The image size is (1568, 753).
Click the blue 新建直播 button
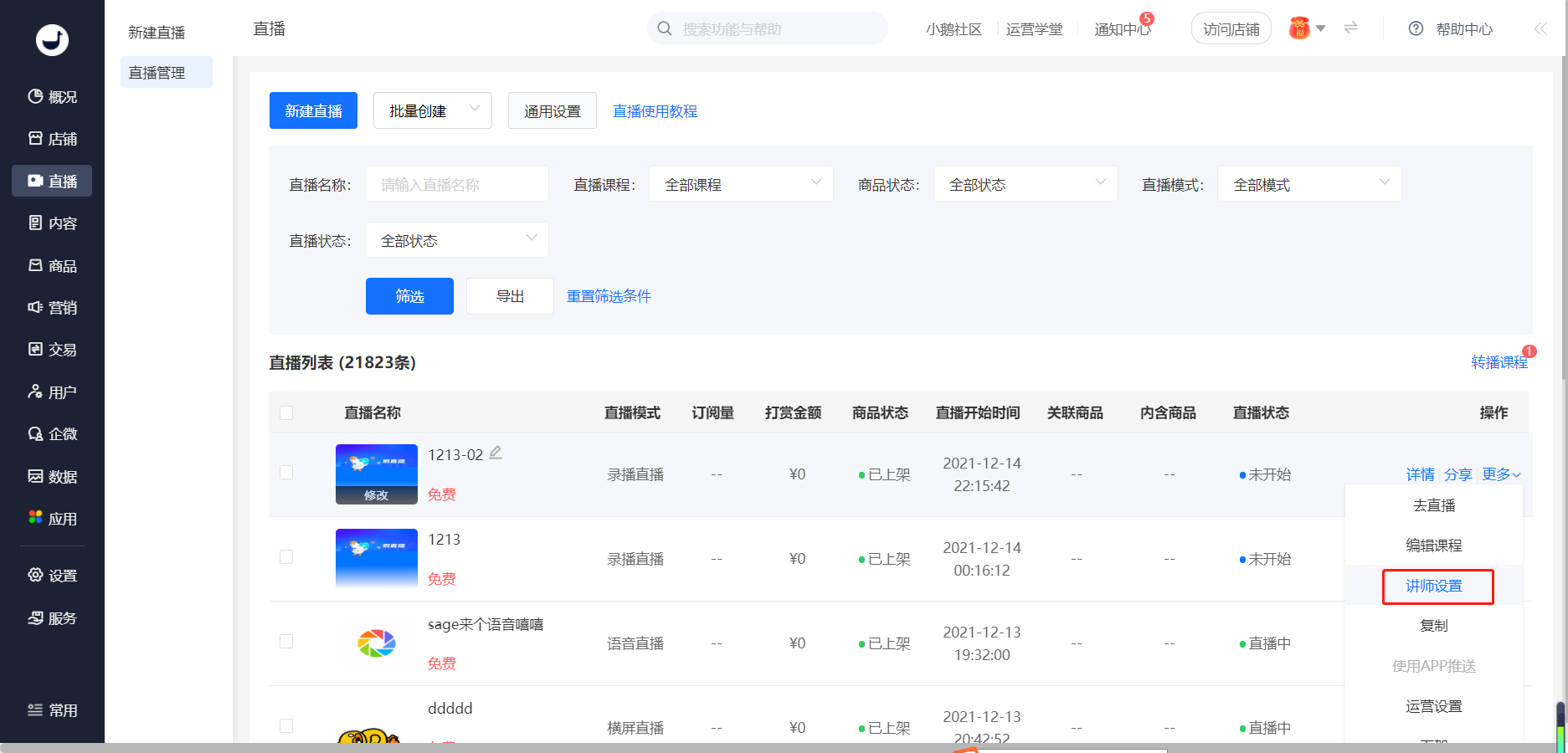point(313,110)
